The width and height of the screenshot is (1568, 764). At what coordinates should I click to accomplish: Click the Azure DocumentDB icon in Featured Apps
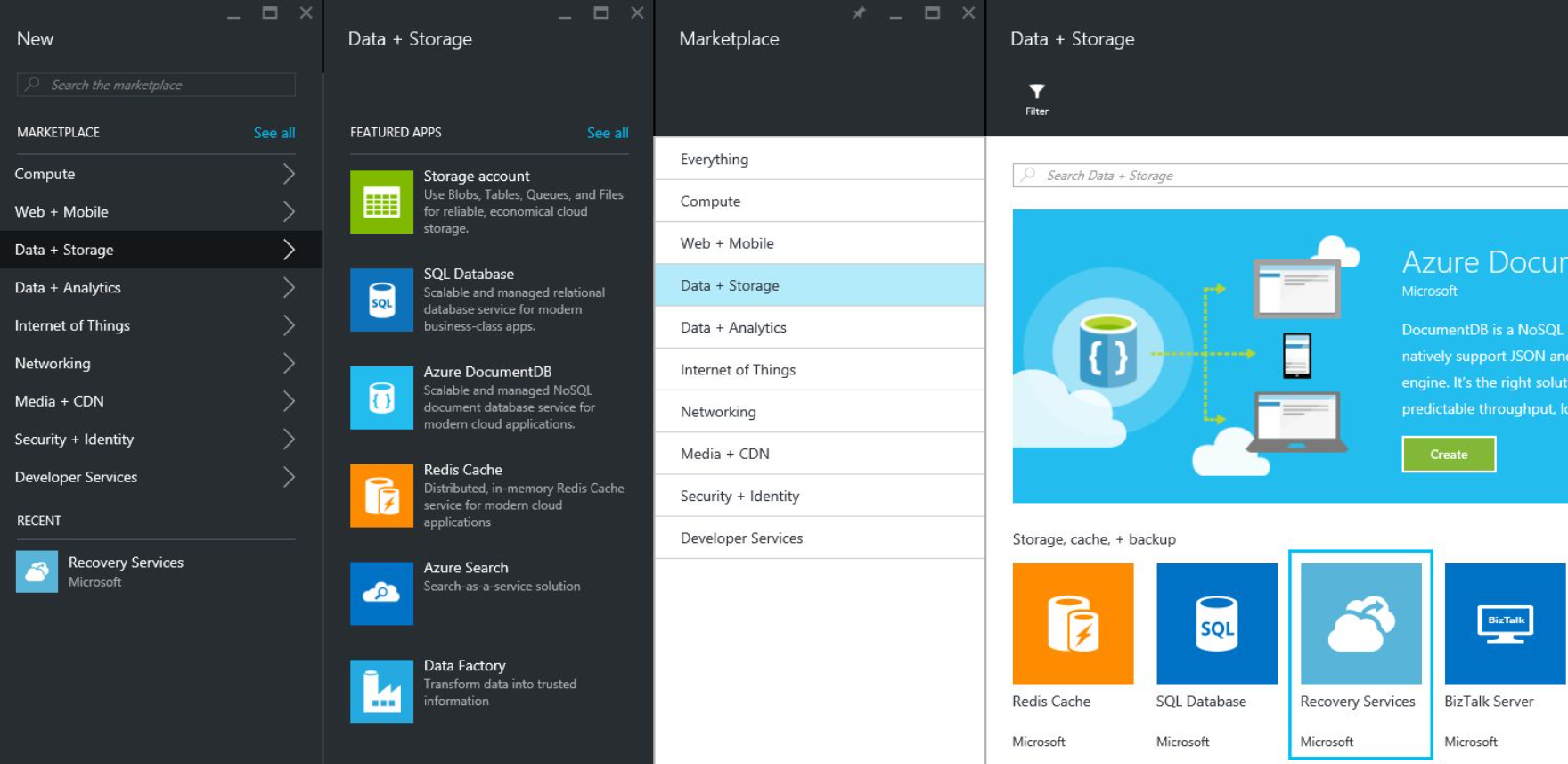(x=381, y=398)
